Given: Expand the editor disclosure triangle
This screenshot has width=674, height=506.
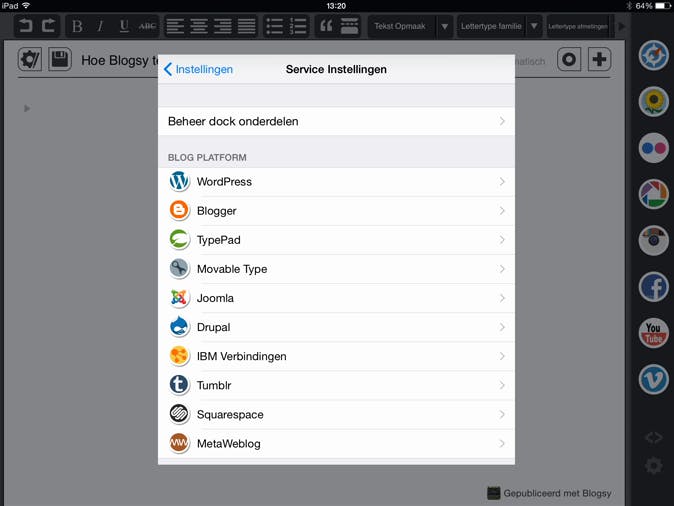Looking at the screenshot, I should pyautogui.click(x=27, y=108).
